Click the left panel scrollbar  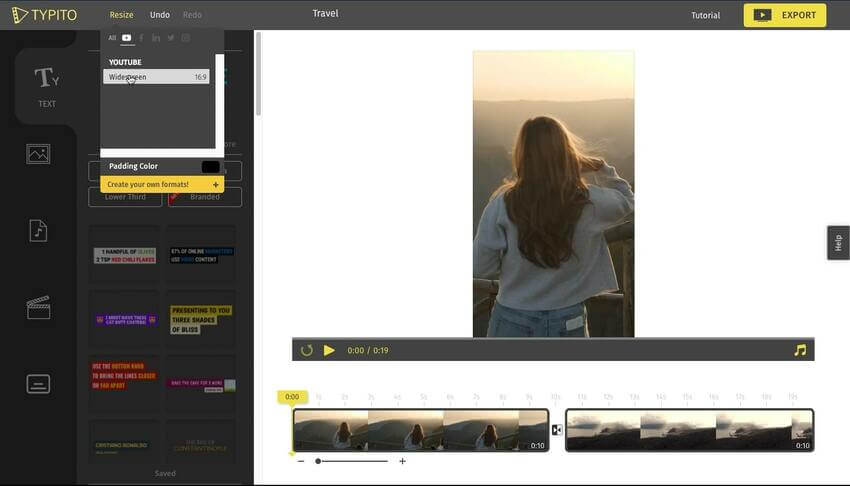(259, 74)
